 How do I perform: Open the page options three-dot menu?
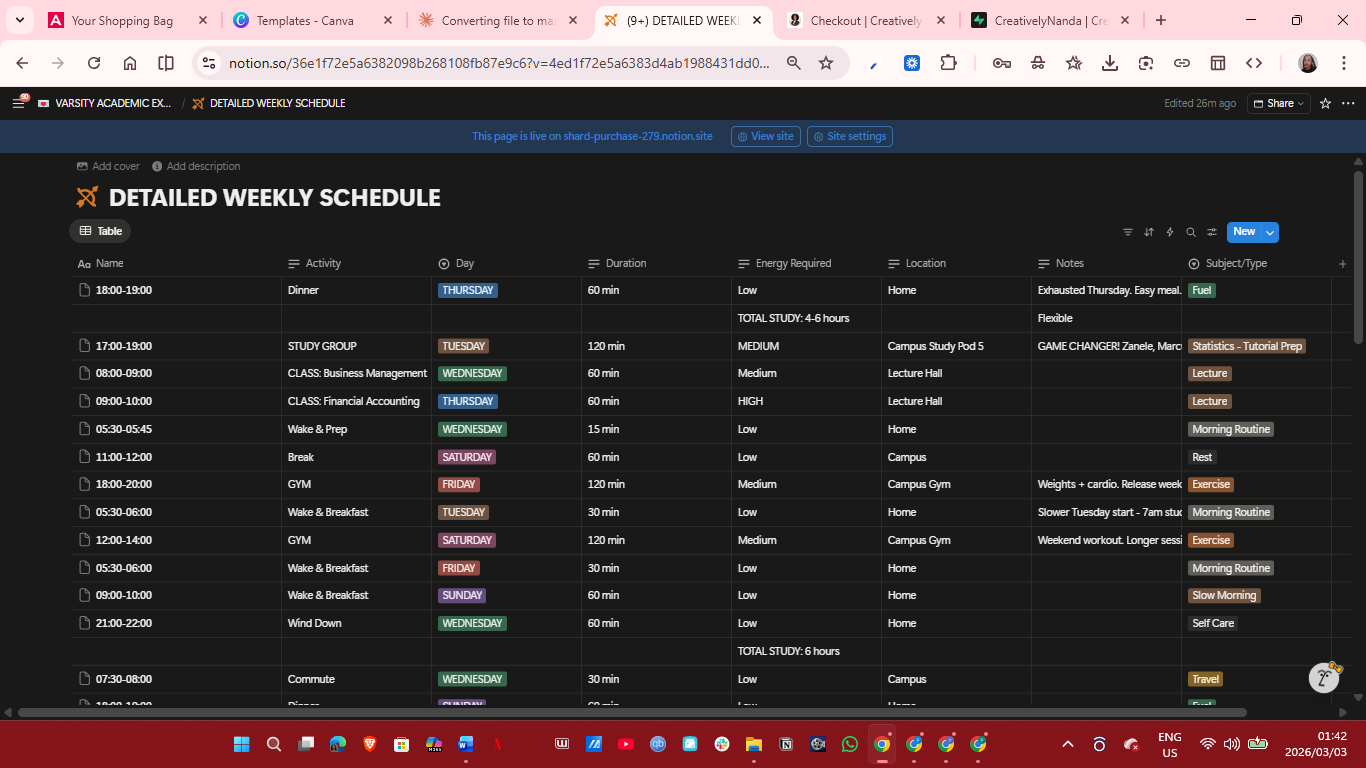pos(1348,103)
